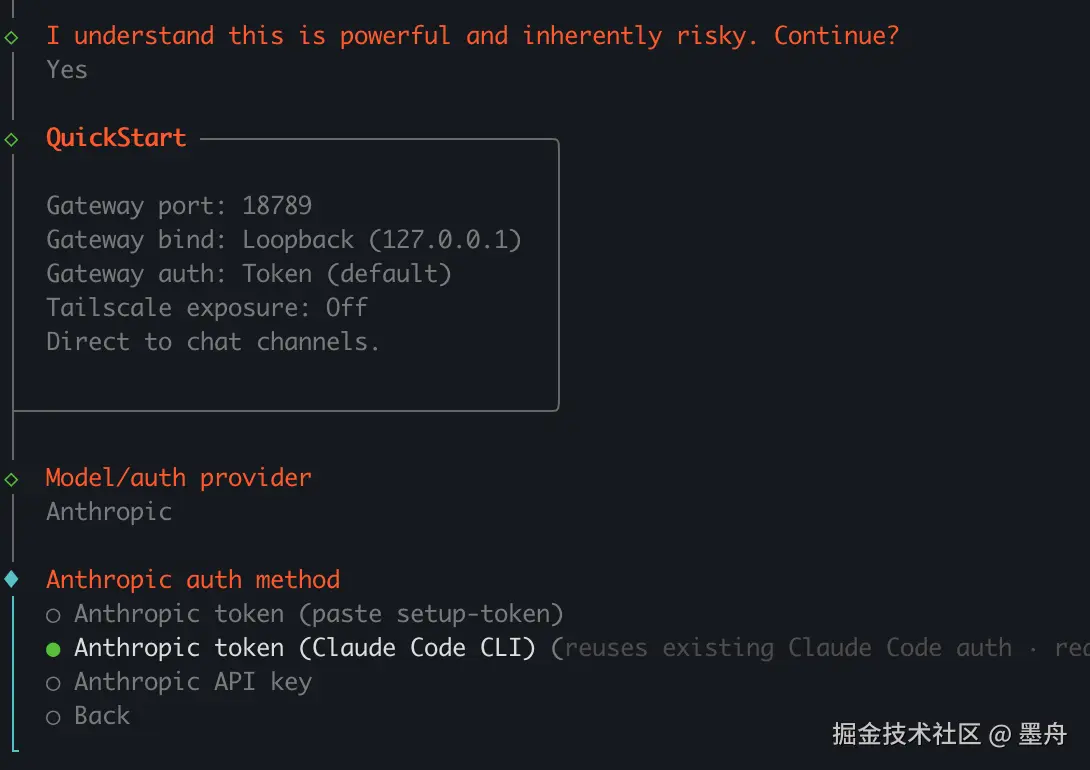Choose the Anthropic API key radio option
This screenshot has width=1090, height=770.
point(53,683)
